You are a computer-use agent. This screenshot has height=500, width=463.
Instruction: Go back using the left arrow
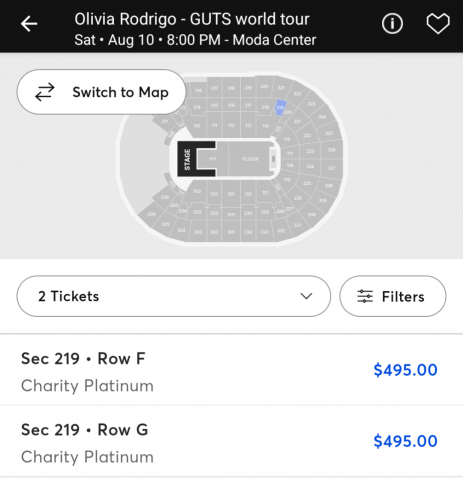tap(29, 24)
